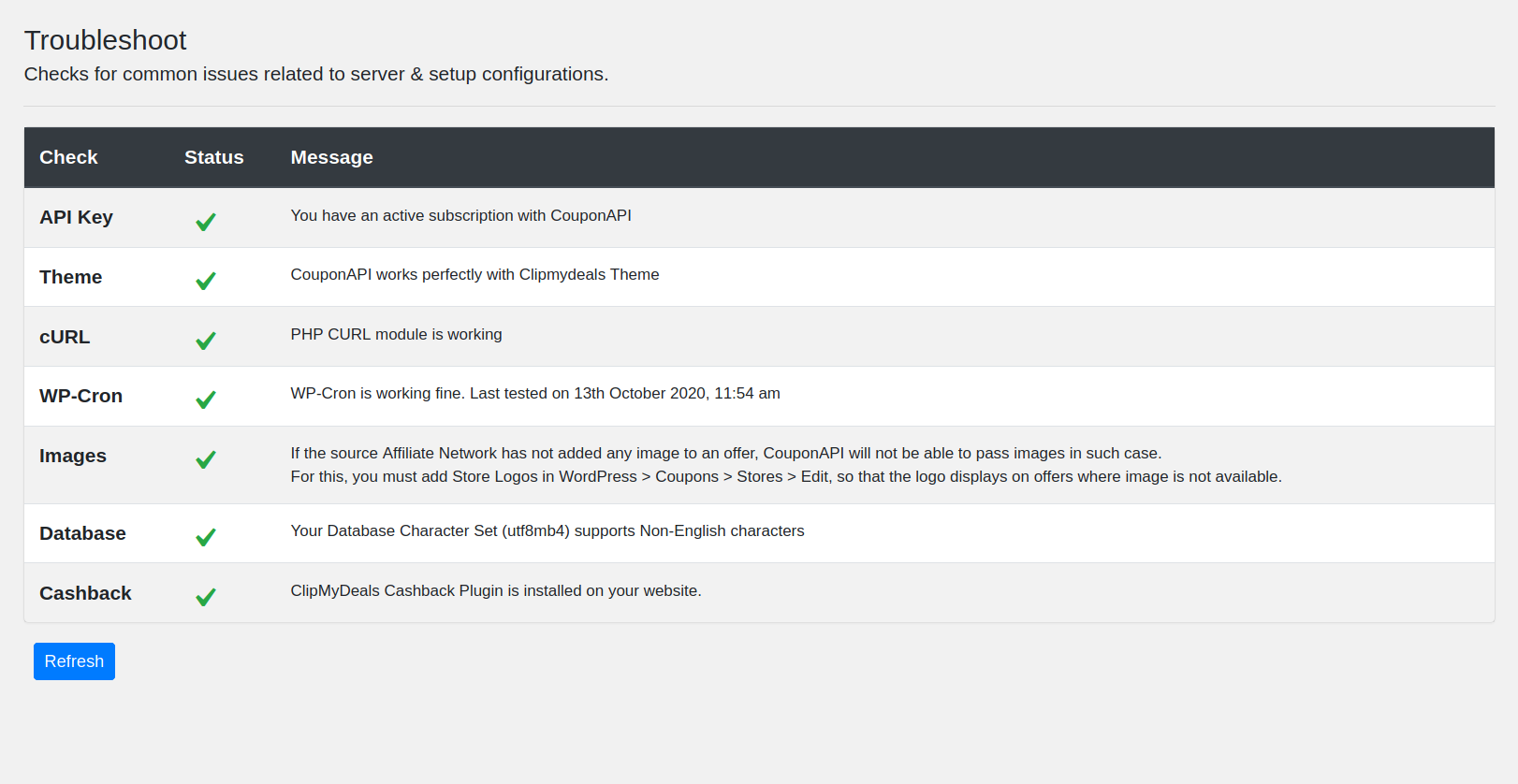This screenshot has height=784, width=1518.
Task: Select the API Key row label
Action: (76, 217)
